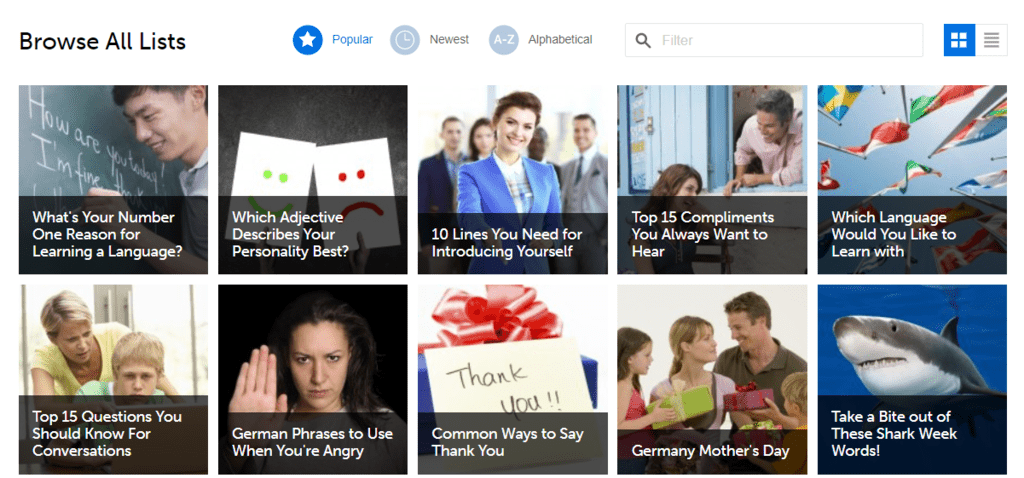Sort lists by Newest label
The height and width of the screenshot is (478, 1024).
449,40
